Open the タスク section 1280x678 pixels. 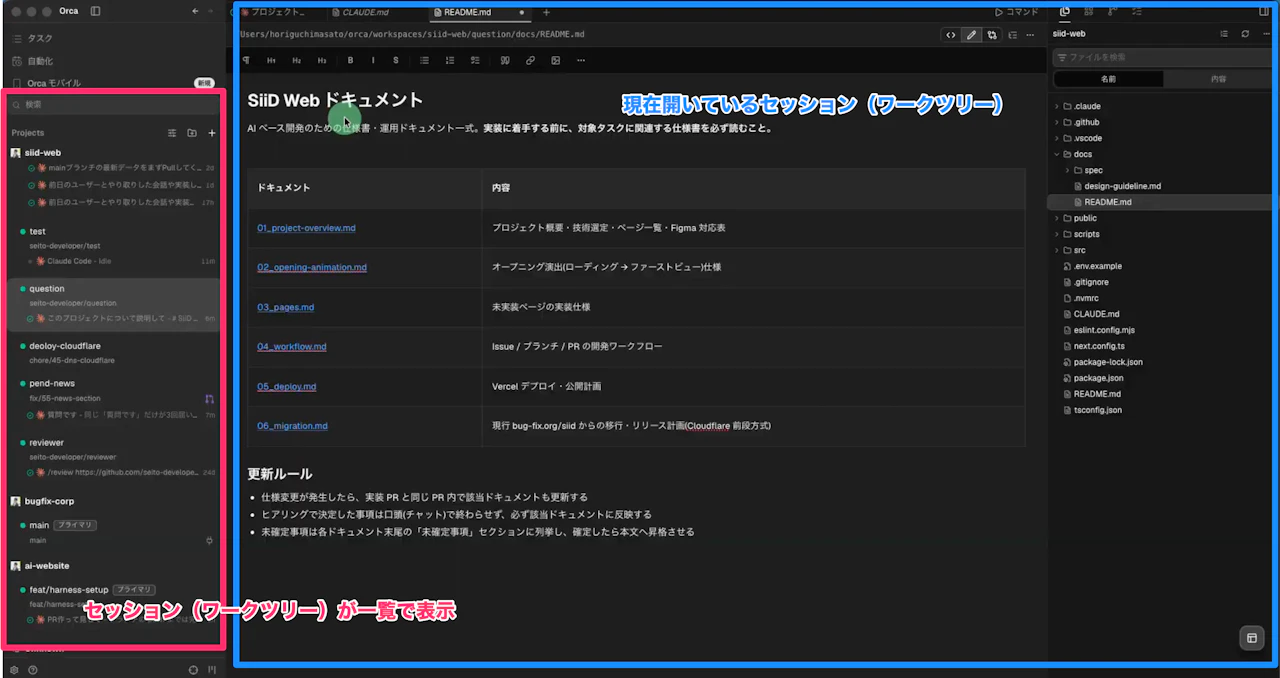click(40, 37)
